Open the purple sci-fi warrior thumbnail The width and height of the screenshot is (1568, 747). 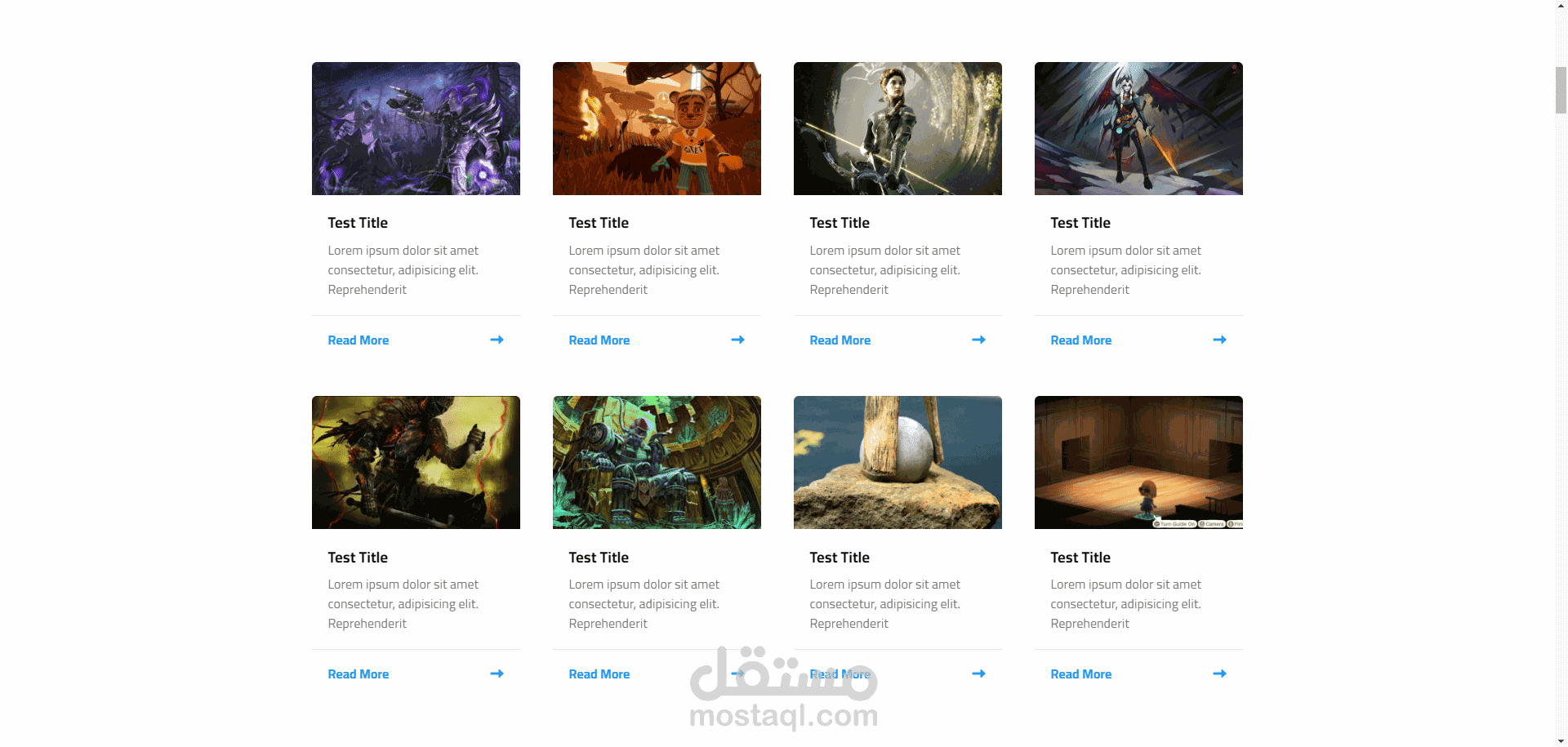(416, 128)
